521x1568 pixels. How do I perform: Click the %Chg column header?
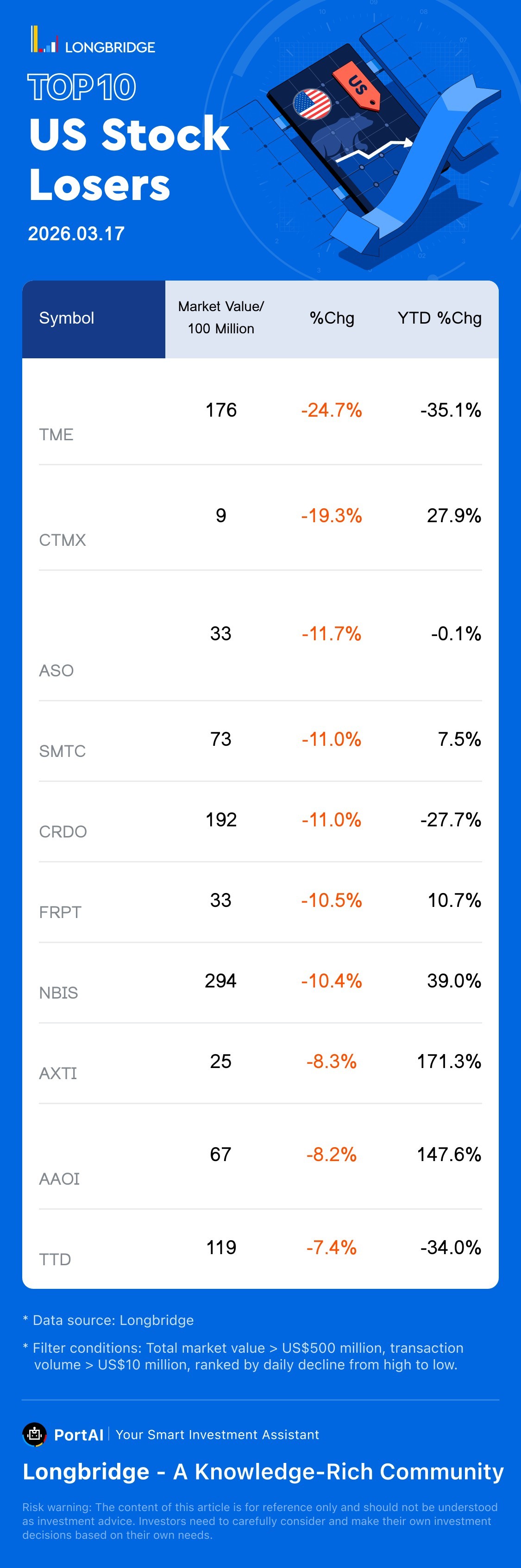coord(332,318)
